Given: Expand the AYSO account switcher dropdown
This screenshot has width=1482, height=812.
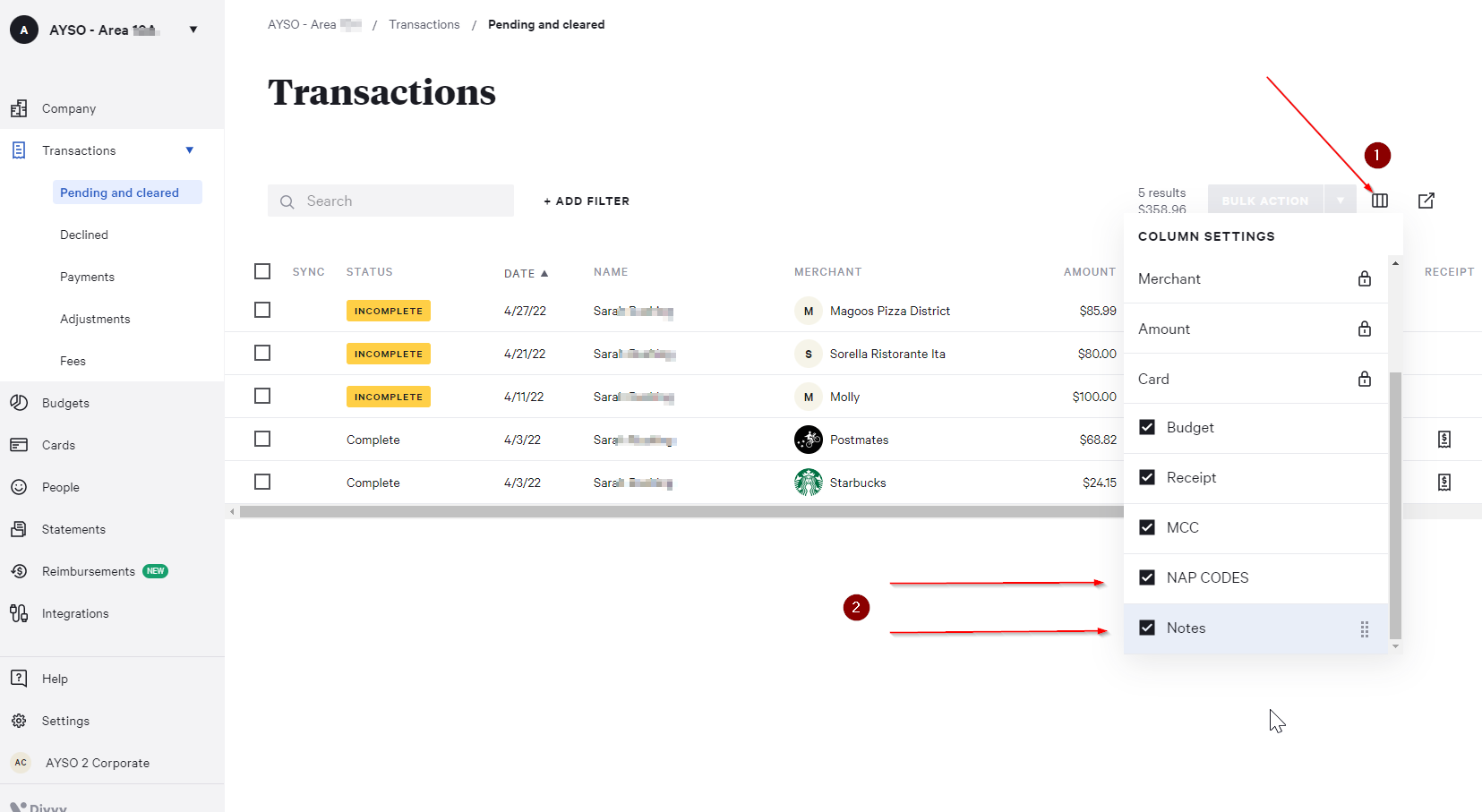Looking at the screenshot, I should click(193, 30).
